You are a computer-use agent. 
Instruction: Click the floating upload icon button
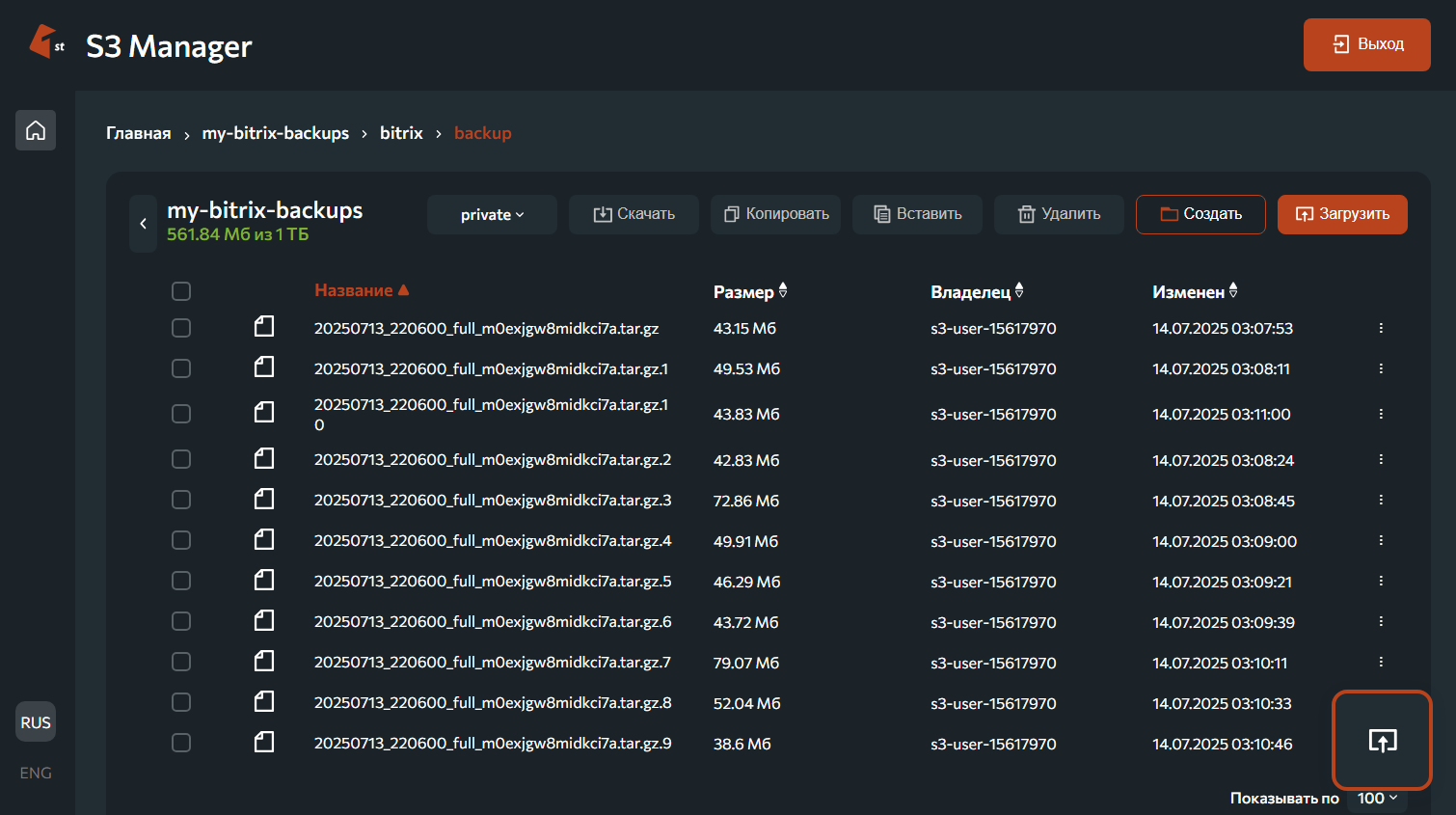(1383, 741)
